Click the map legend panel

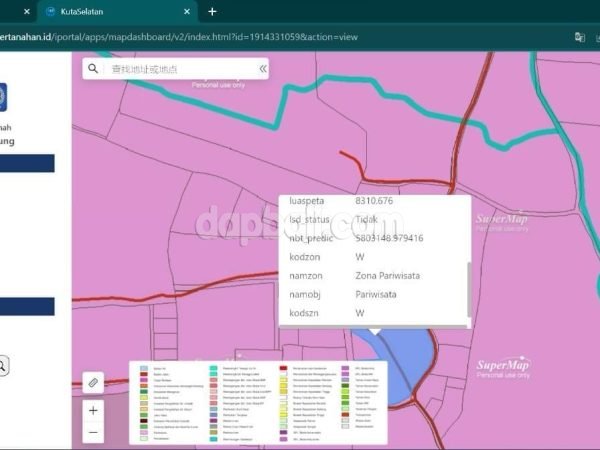[257, 402]
